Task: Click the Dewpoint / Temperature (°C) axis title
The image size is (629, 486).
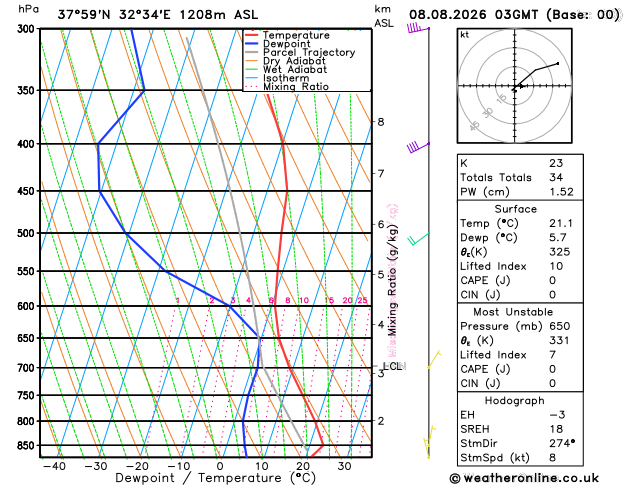Action: click(x=215, y=478)
